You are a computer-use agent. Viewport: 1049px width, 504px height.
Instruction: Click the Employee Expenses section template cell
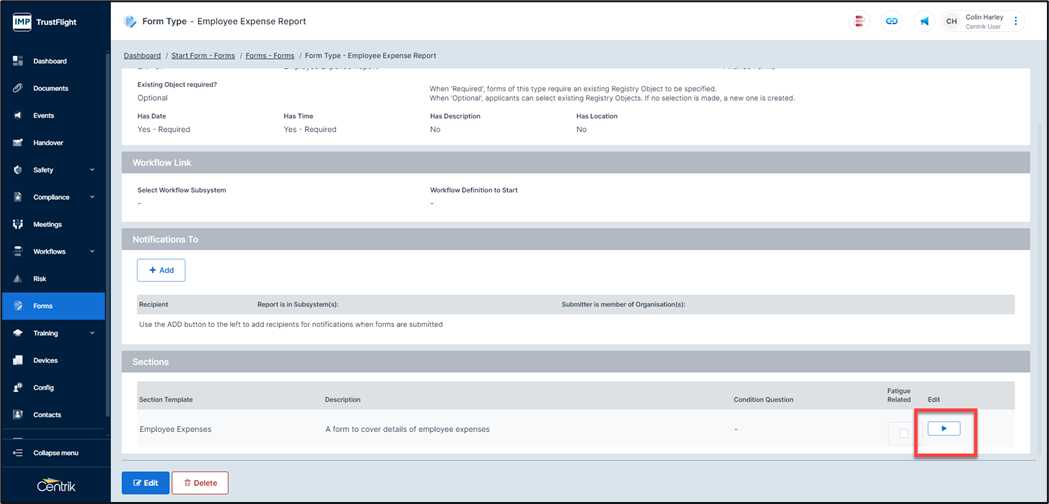175,429
